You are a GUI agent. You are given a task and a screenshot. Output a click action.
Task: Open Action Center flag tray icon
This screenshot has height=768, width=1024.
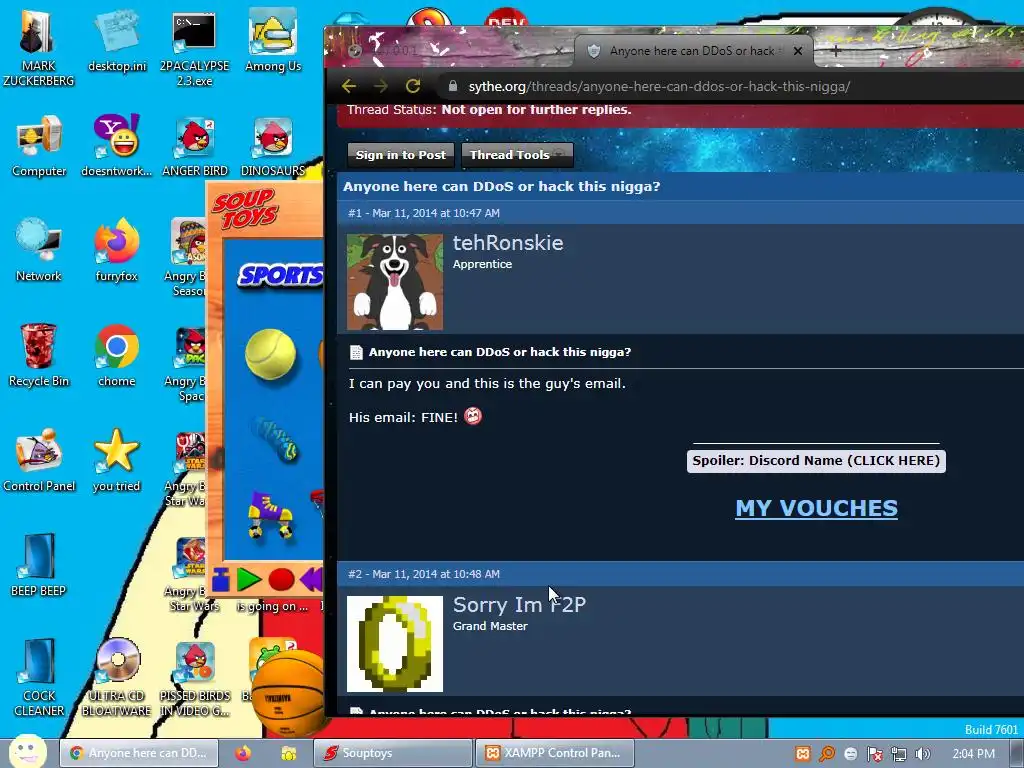875,754
